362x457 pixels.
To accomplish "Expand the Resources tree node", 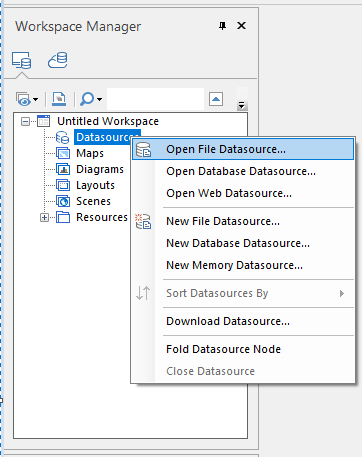I will pos(44,218).
